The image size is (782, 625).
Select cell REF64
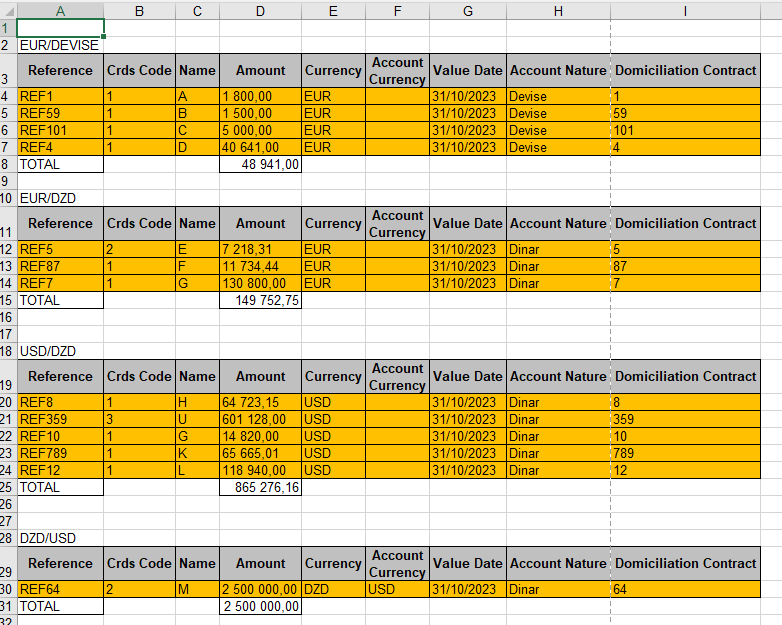(x=60, y=589)
